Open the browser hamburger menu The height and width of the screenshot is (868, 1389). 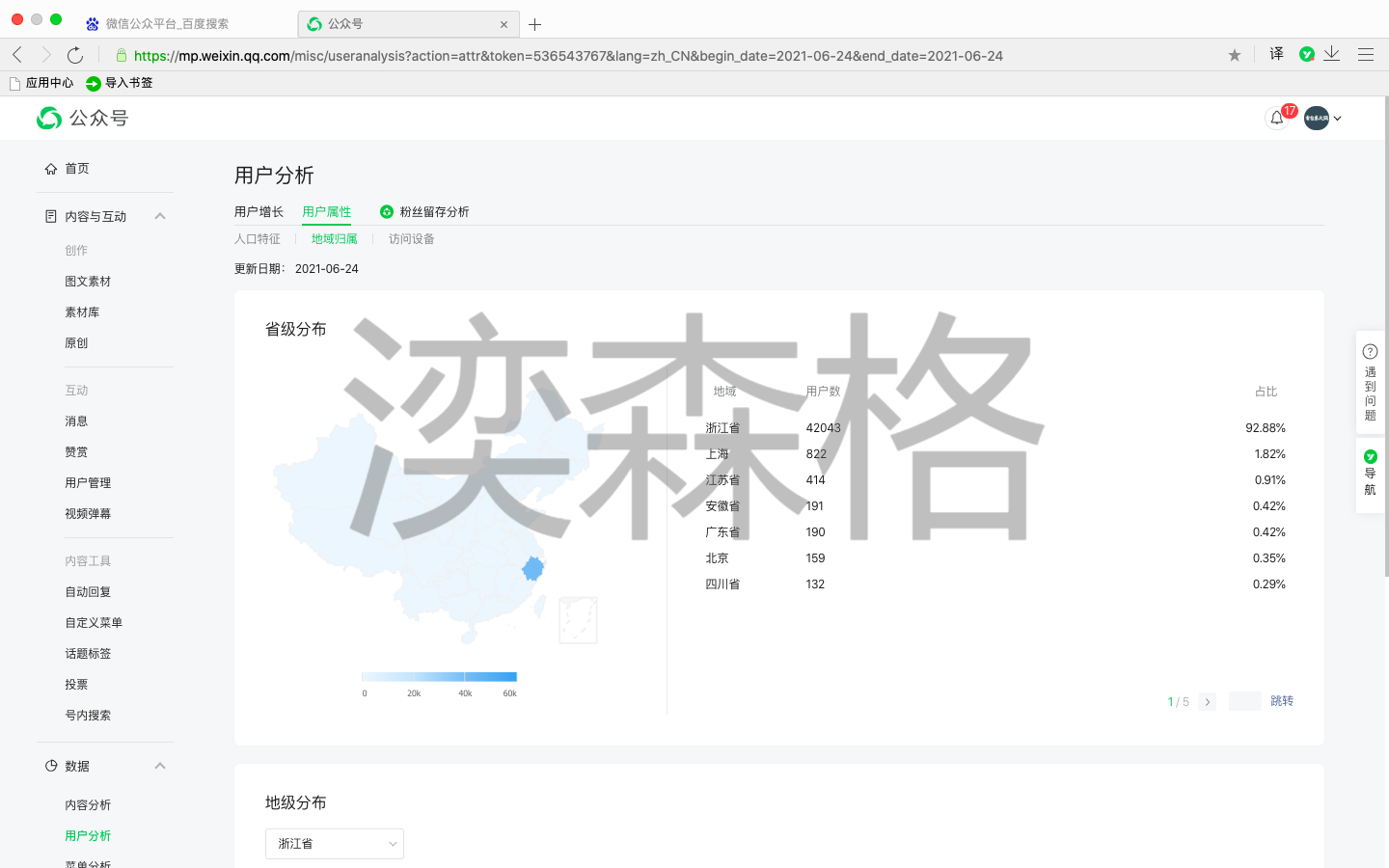1365,55
